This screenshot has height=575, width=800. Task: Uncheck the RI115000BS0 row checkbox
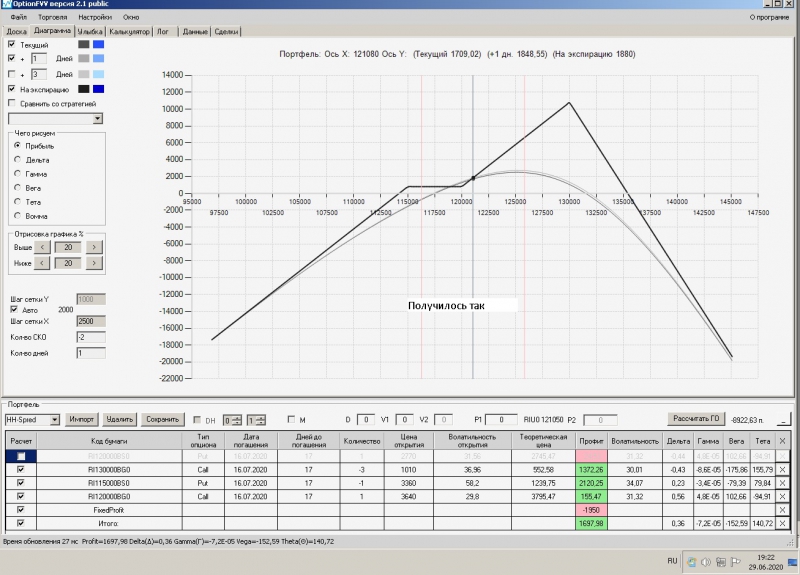click(x=21, y=483)
